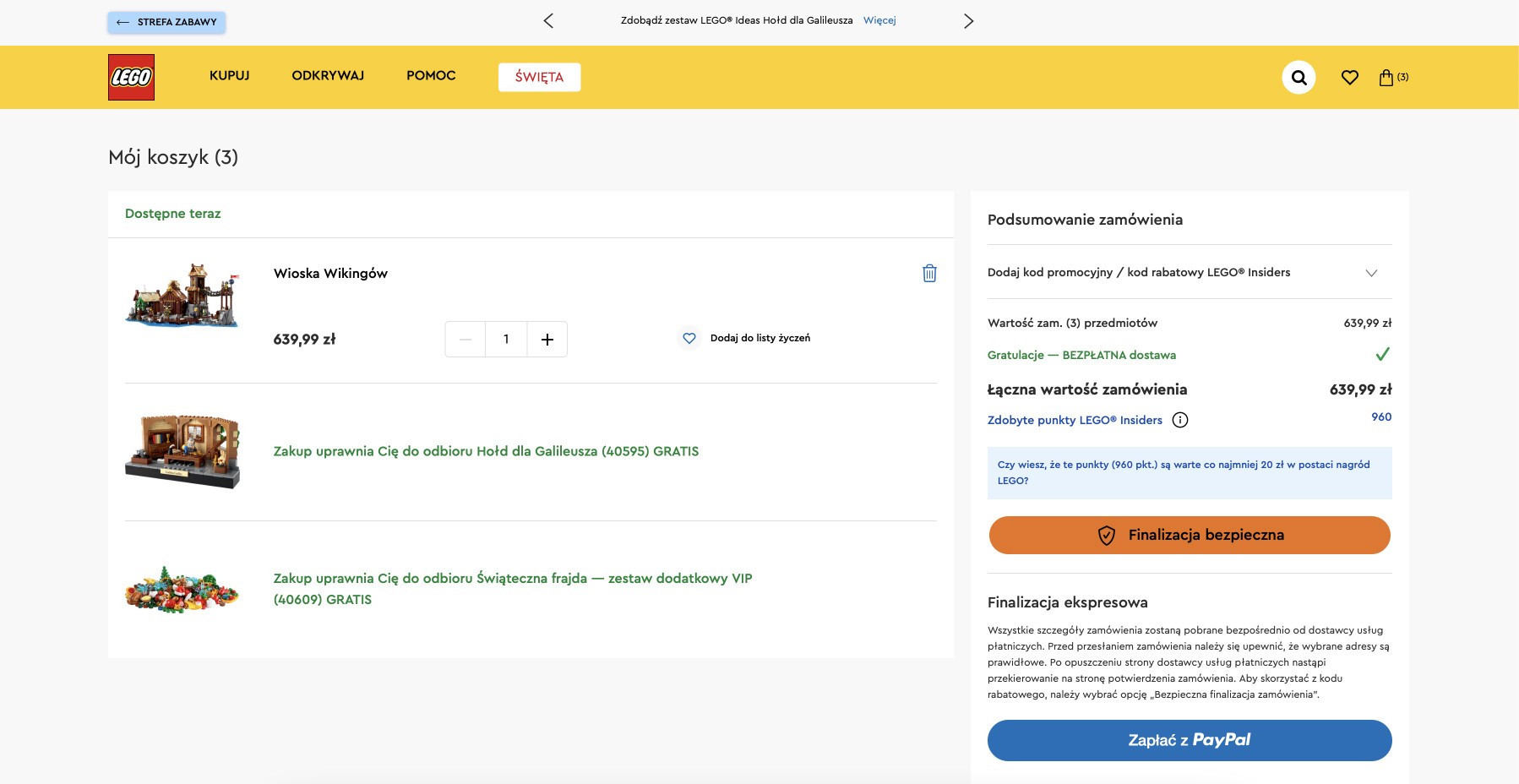Open Zdobyte punkty LEGO Insiders link
This screenshot has width=1519, height=784.
[x=1075, y=420]
